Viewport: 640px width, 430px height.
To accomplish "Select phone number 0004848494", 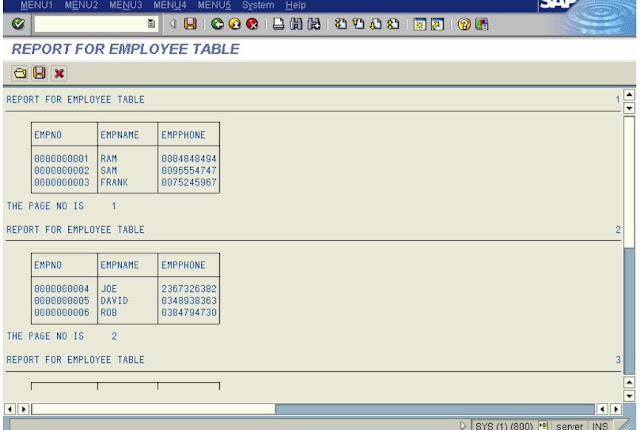I will (x=189, y=159).
